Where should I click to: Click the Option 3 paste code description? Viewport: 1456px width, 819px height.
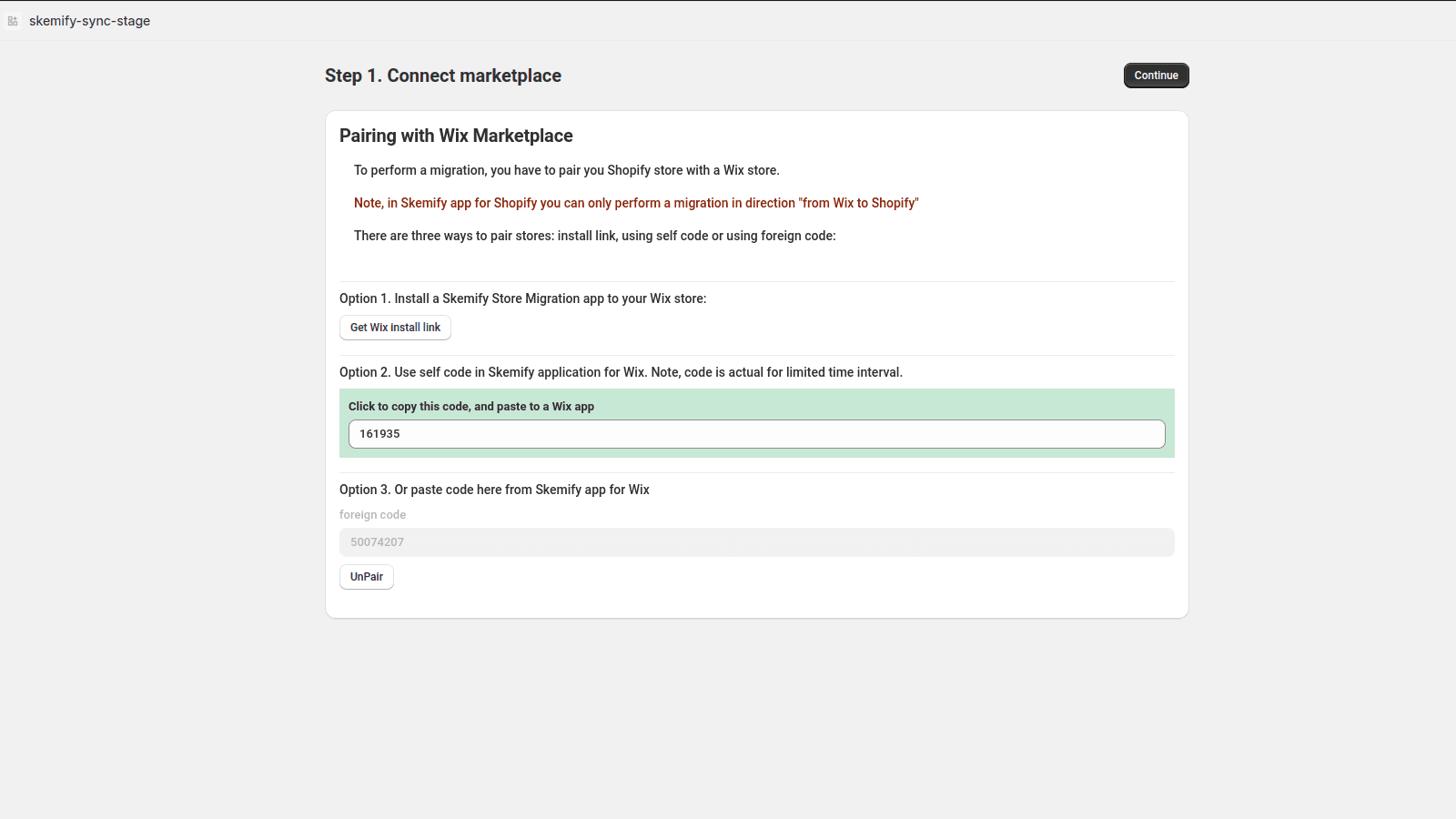pyautogui.click(x=494, y=490)
